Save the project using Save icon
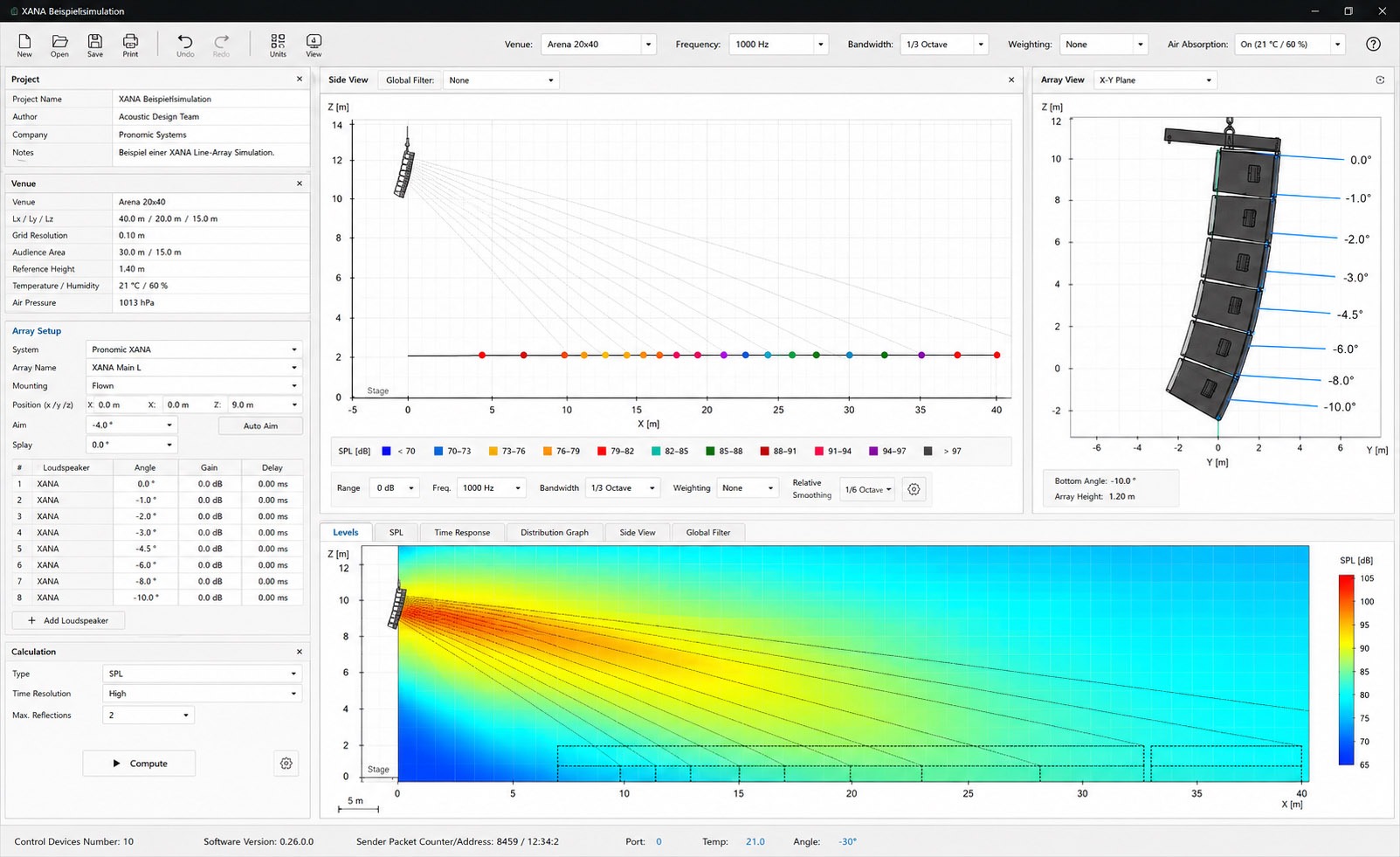 point(95,45)
